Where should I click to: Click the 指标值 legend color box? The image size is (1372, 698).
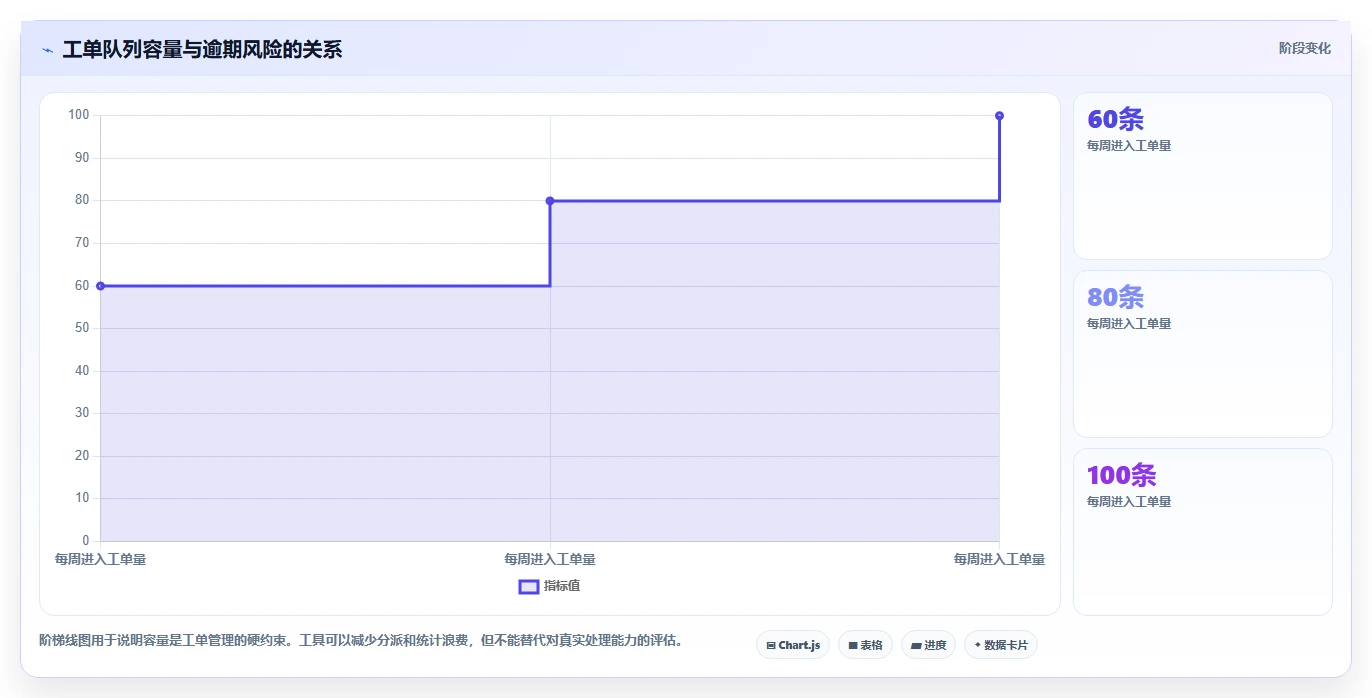click(x=529, y=586)
